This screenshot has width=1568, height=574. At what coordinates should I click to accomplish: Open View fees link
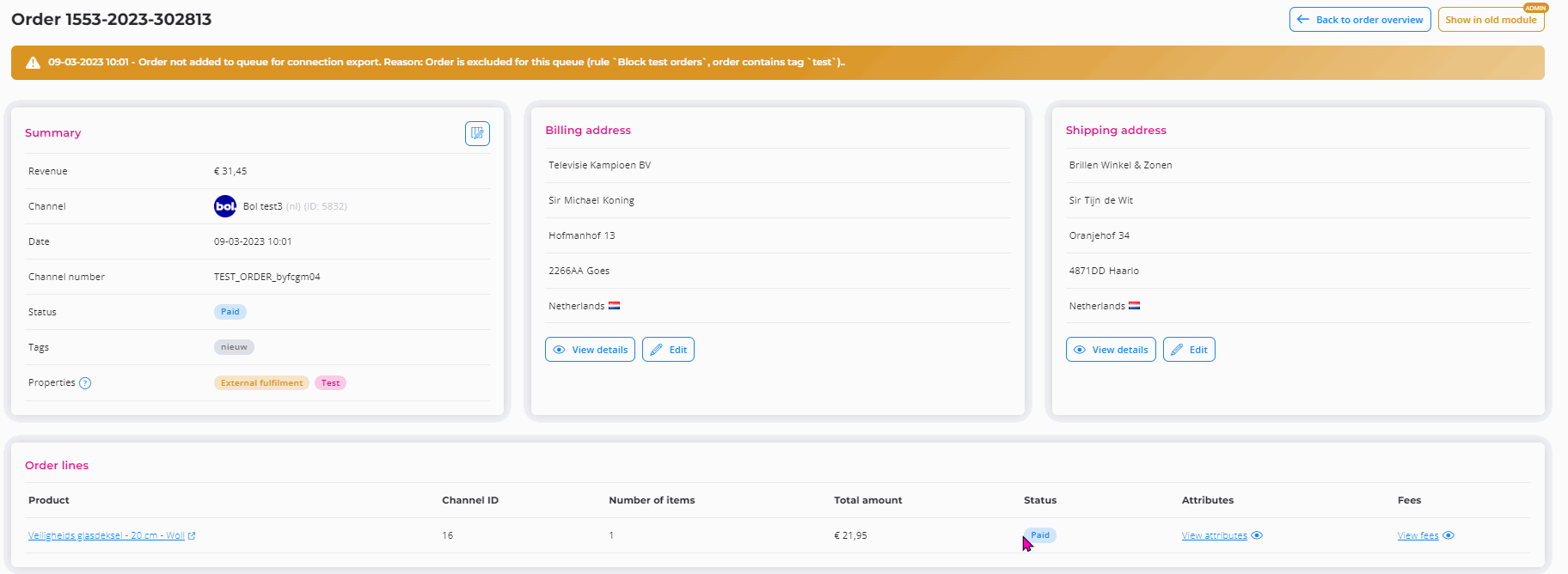pos(1418,535)
